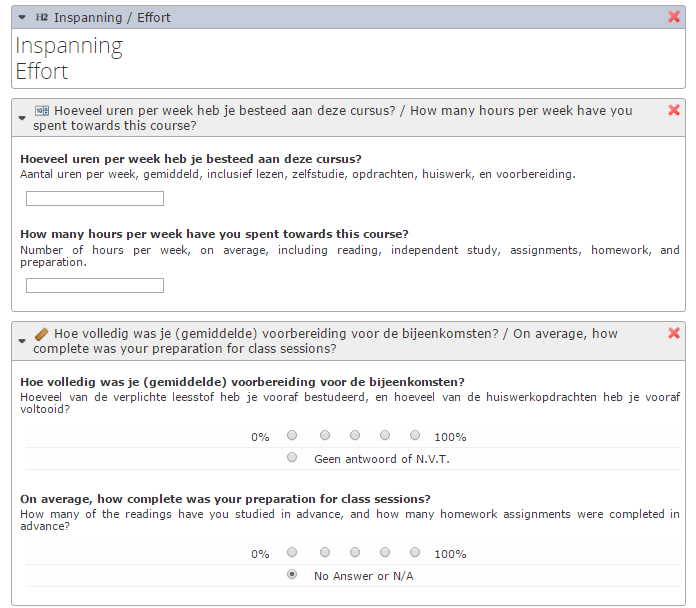Collapse the preparation question panel
This screenshot has width=696, height=608.
pyautogui.click(x=22, y=341)
